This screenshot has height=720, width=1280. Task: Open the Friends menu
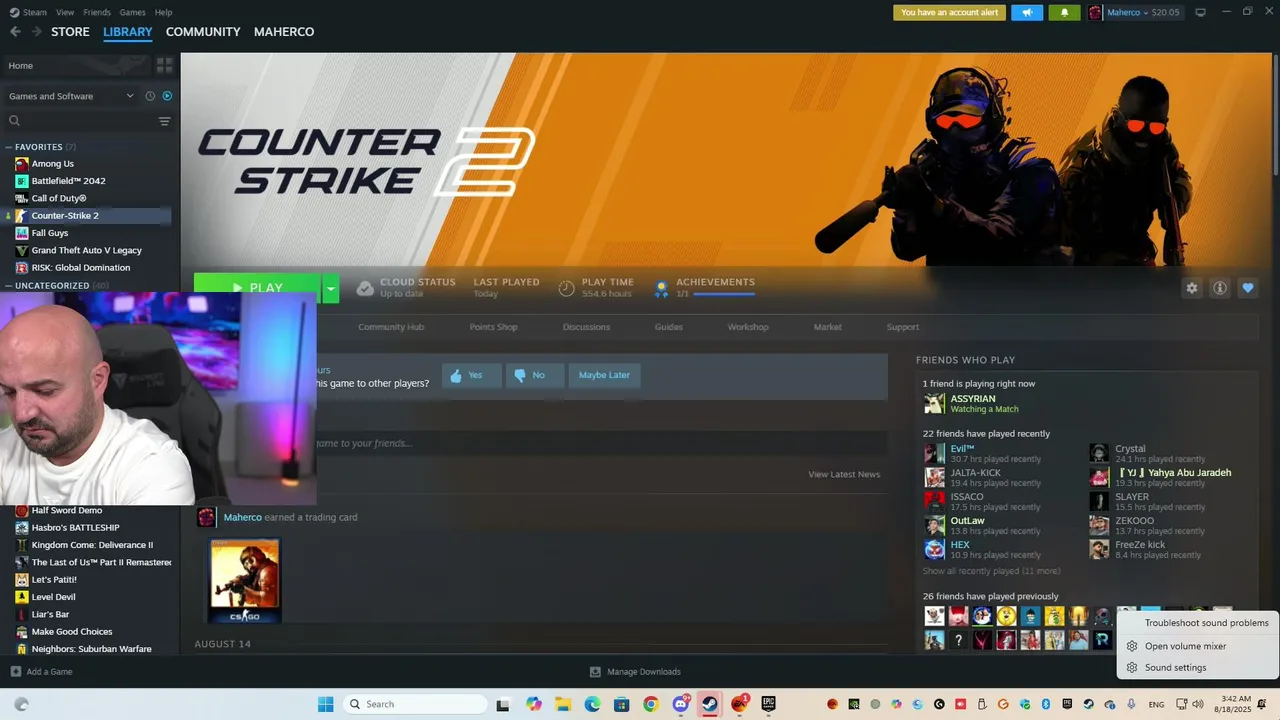tap(97, 12)
